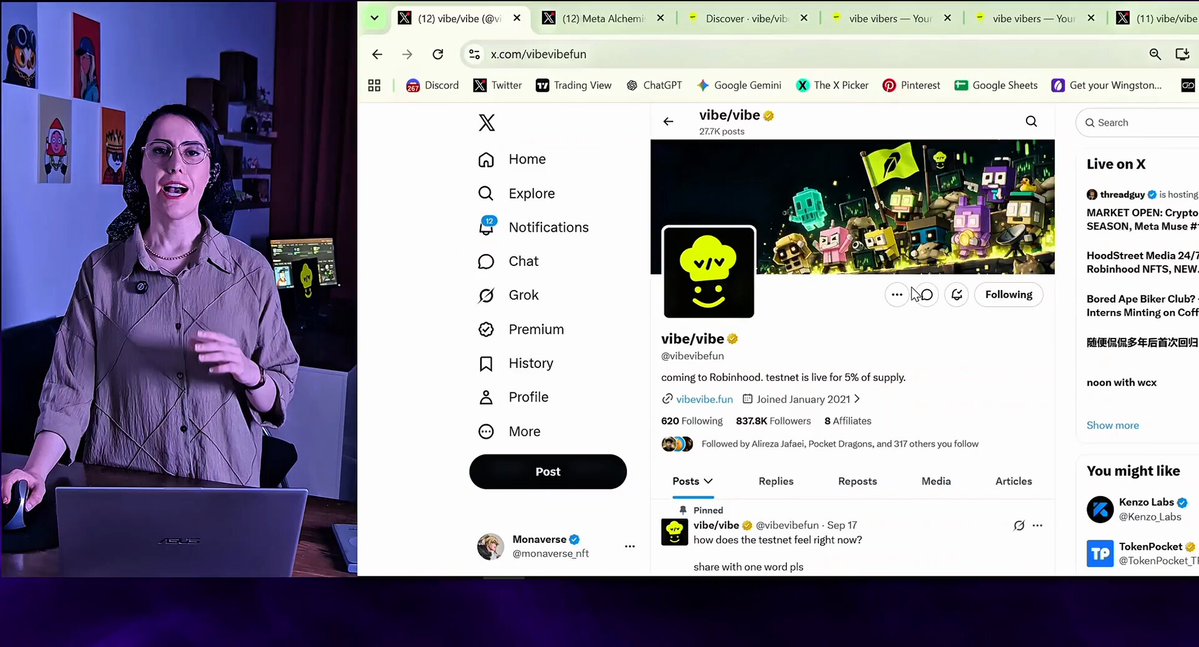Message vibe/vibe via chat bubble icon
This screenshot has width=1199, height=647.
(x=927, y=294)
